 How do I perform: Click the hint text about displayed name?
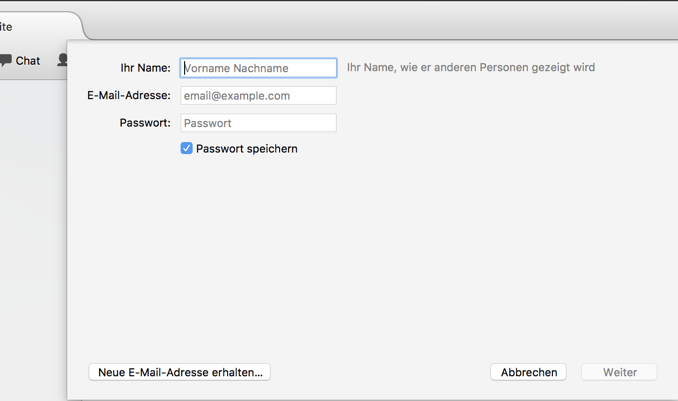coord(471,67)
